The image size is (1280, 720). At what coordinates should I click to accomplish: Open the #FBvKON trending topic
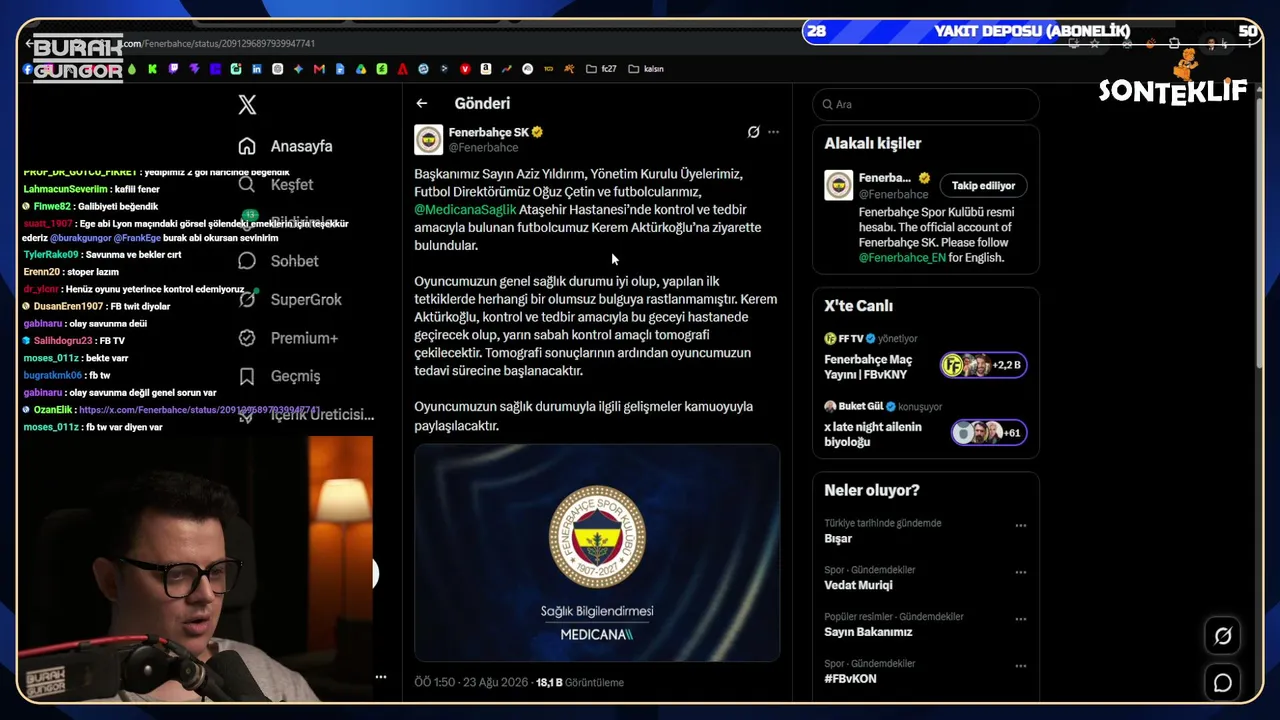[850, 679]
